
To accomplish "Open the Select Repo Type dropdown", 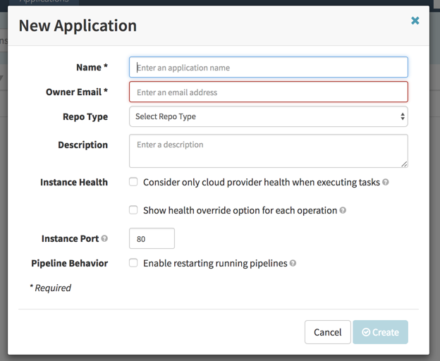I will [x=268, y=116].
